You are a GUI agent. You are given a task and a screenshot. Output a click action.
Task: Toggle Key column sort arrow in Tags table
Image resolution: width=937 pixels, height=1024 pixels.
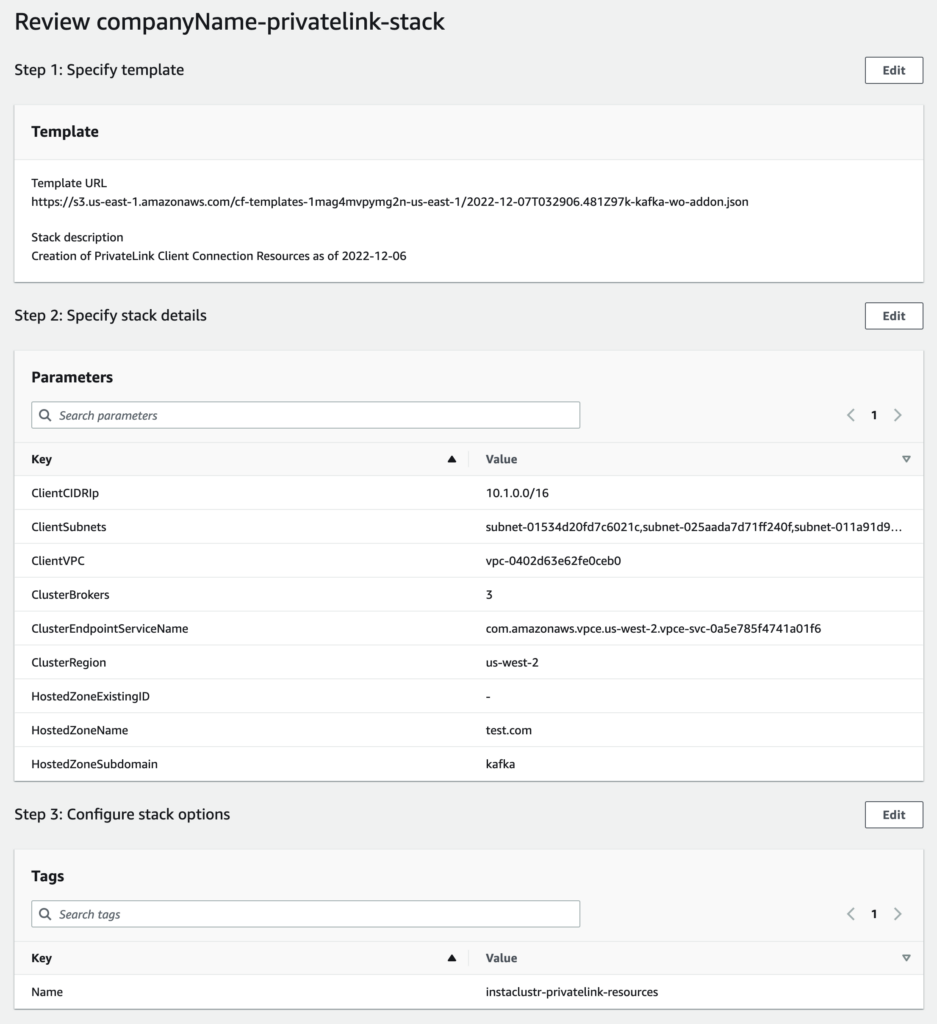pyautogui.click(x=451, y=958)
